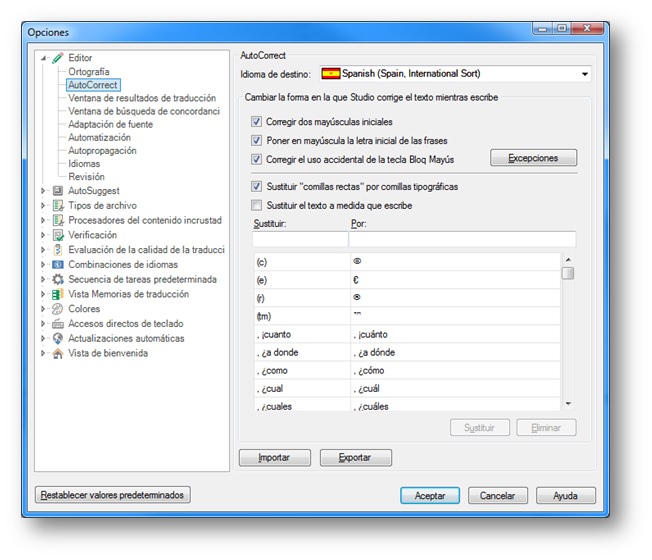Viewport: 652px width, 560px height.
Task: Click the list scroll down arrow
Action: point(568,403)
